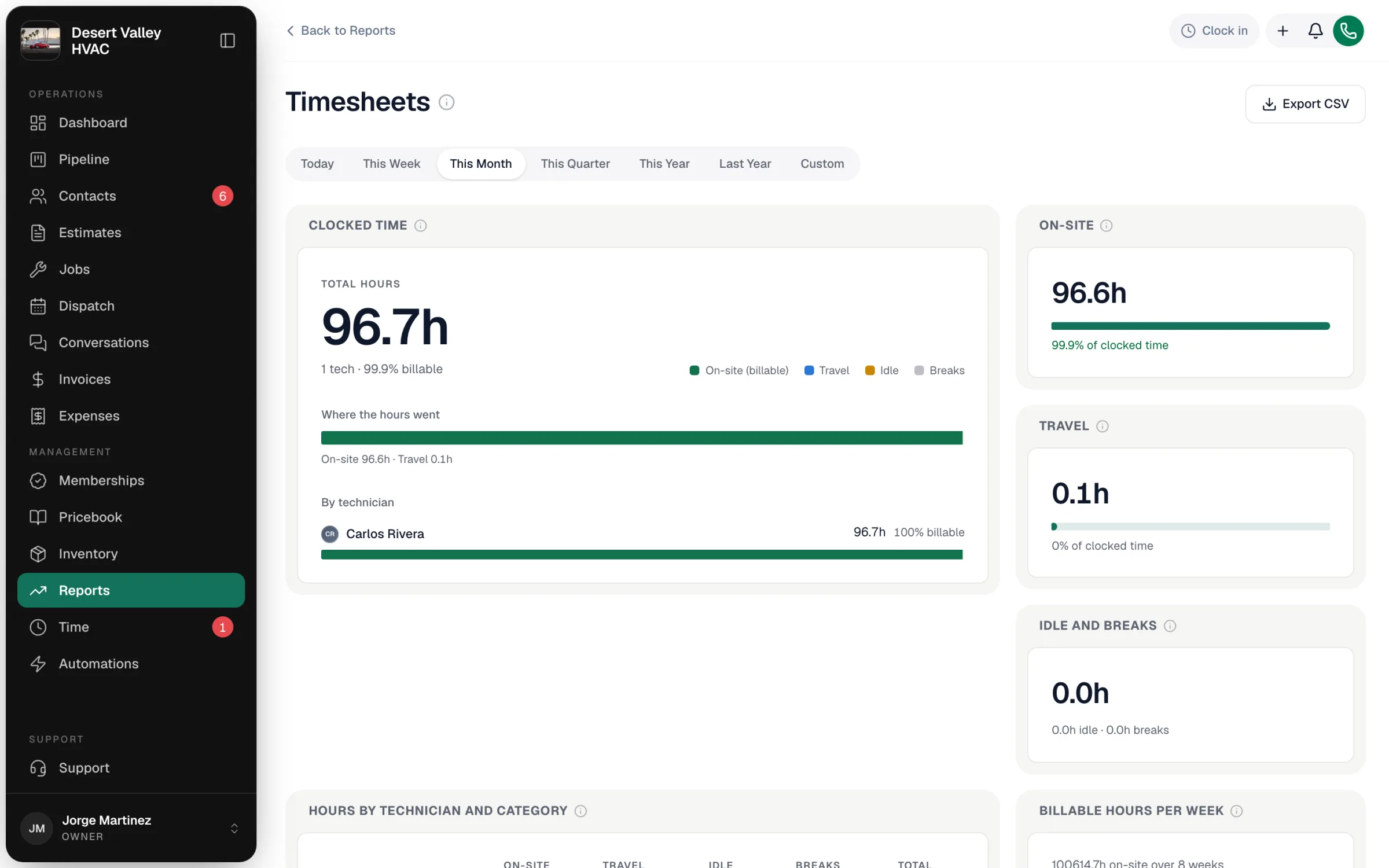Image resolution: width=1389 pixels, height=868 pixels.
Task: Go back to Reports
Action: (x=341, y=31)
